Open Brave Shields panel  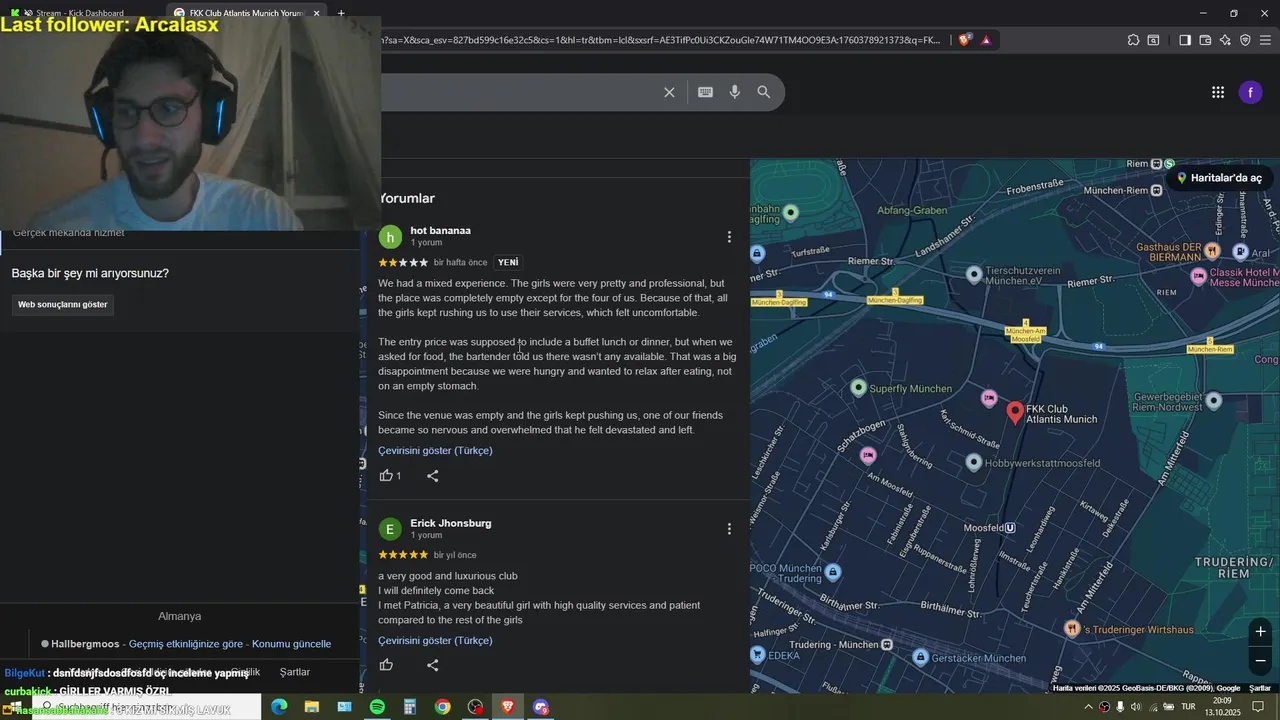pyautogui.click(x=964, y=40)
